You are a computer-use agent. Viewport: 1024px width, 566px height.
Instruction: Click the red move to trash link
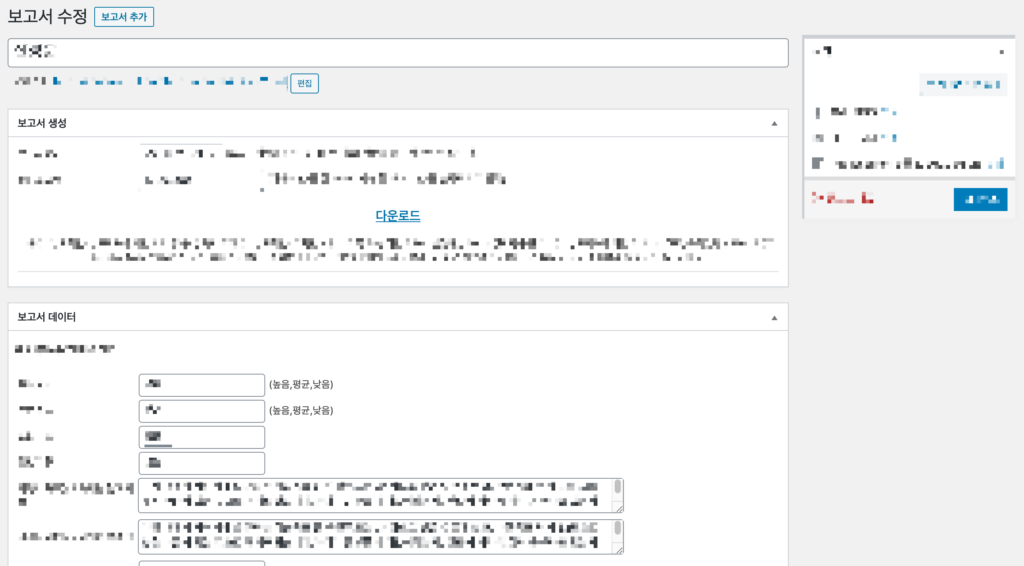pos(843,200)
